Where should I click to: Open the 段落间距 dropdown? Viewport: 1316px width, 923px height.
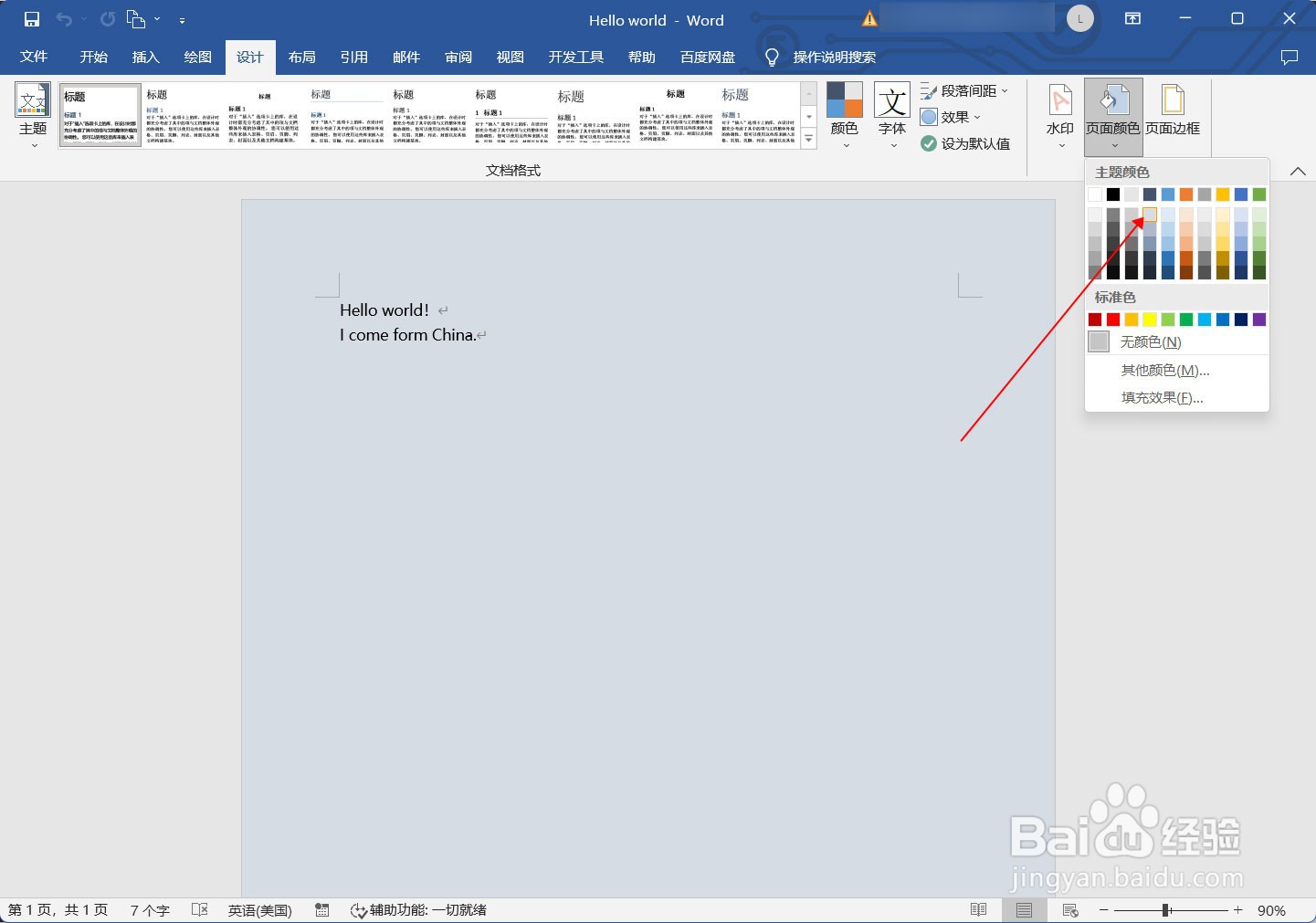click(x=964, y=90)
